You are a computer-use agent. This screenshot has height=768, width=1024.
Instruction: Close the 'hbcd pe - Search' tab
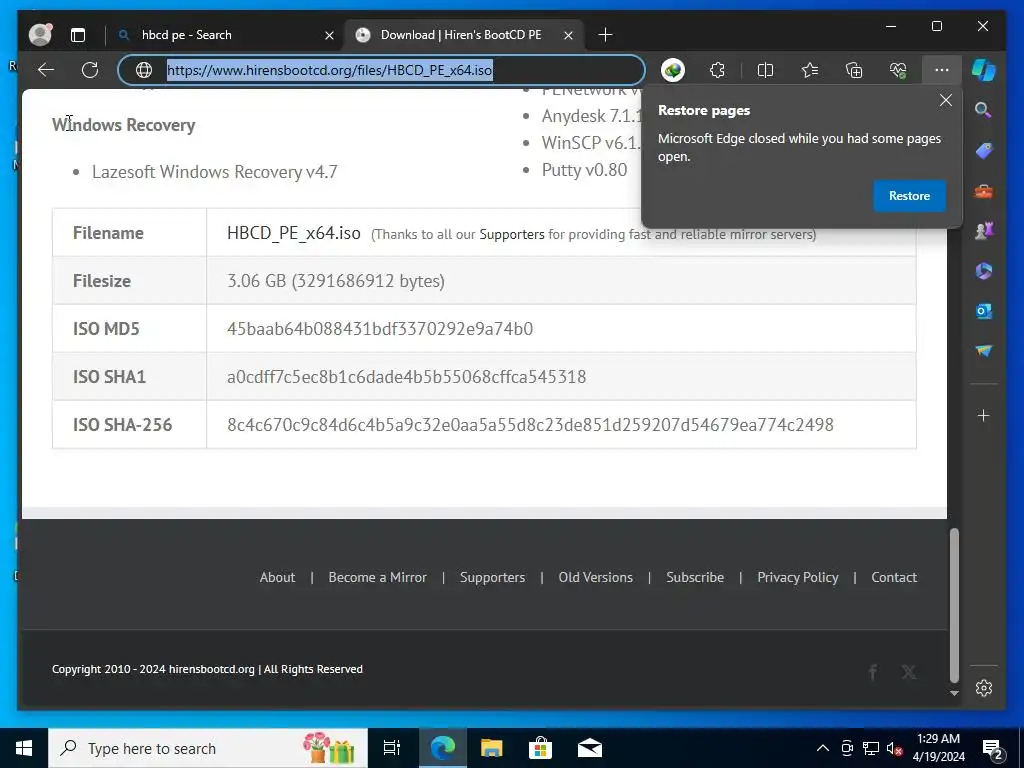(329, 35)
